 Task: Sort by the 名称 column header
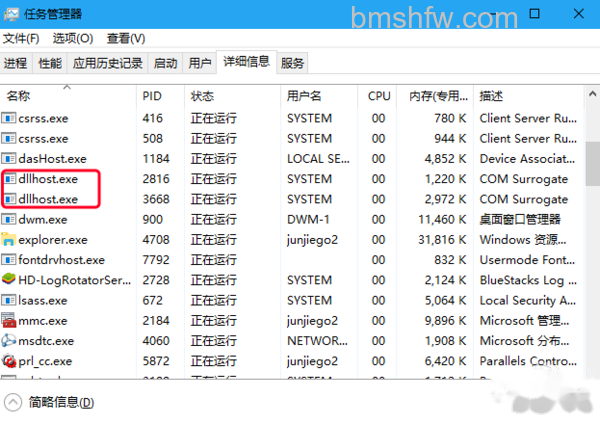(x=68, y=96)
